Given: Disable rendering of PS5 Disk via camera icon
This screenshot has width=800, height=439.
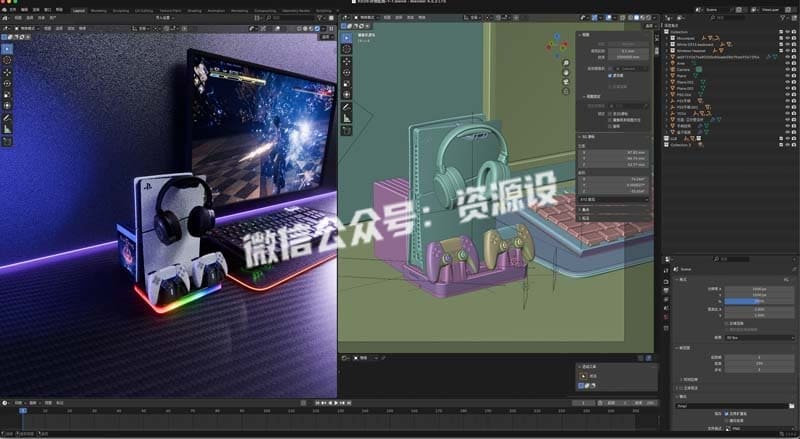Looking at the screenshot, I should pos(793,94).
